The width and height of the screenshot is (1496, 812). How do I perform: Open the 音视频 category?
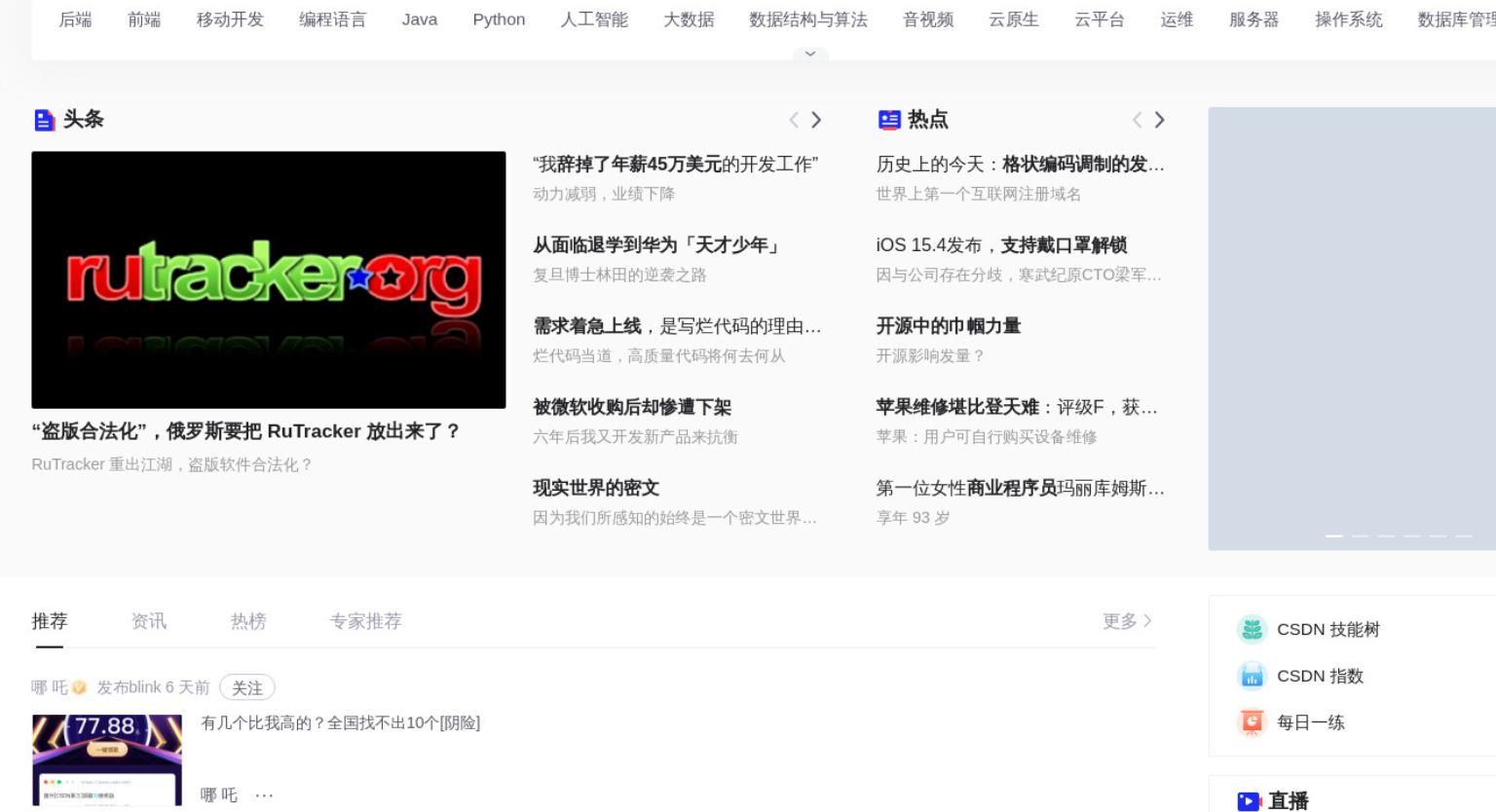point(928,19)
